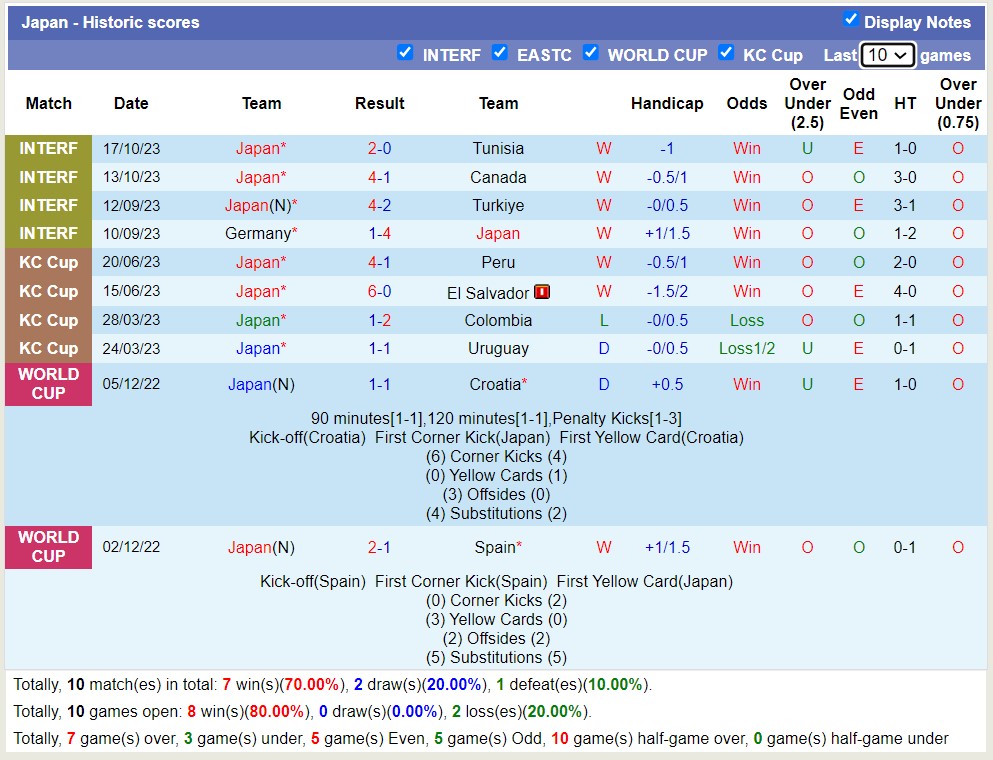Click the Handicap column header
Screen dimensions: 993x760
[667, 103]
